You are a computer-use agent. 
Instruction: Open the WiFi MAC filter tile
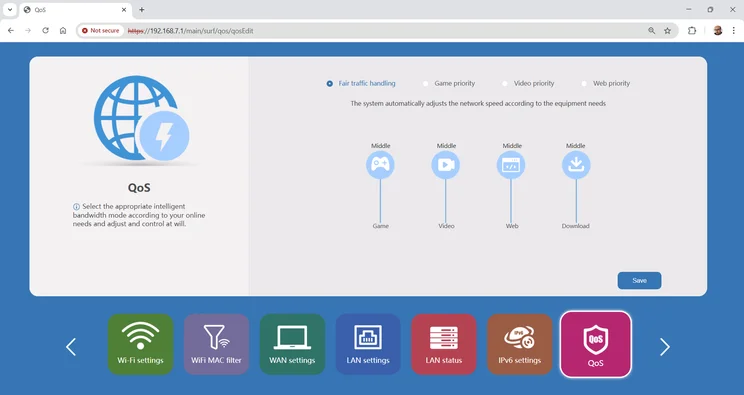click(216, 344)
